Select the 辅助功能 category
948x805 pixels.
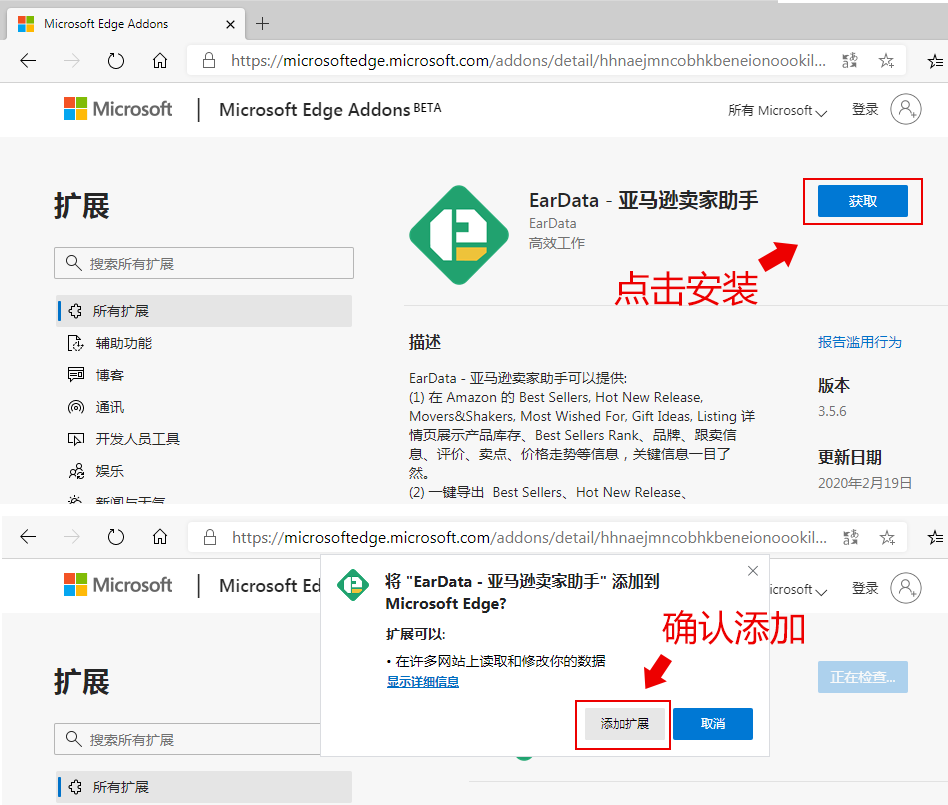click(x=124, y=343)
